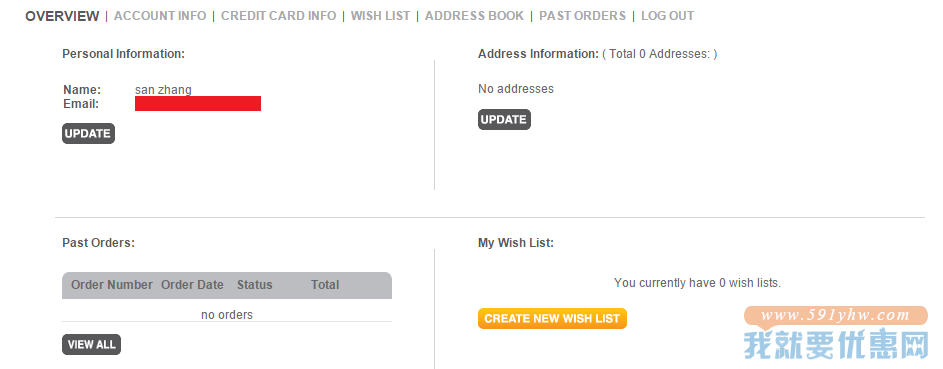Click View All past orders
The width and height of the screenshot is (943, 369).
91,344
